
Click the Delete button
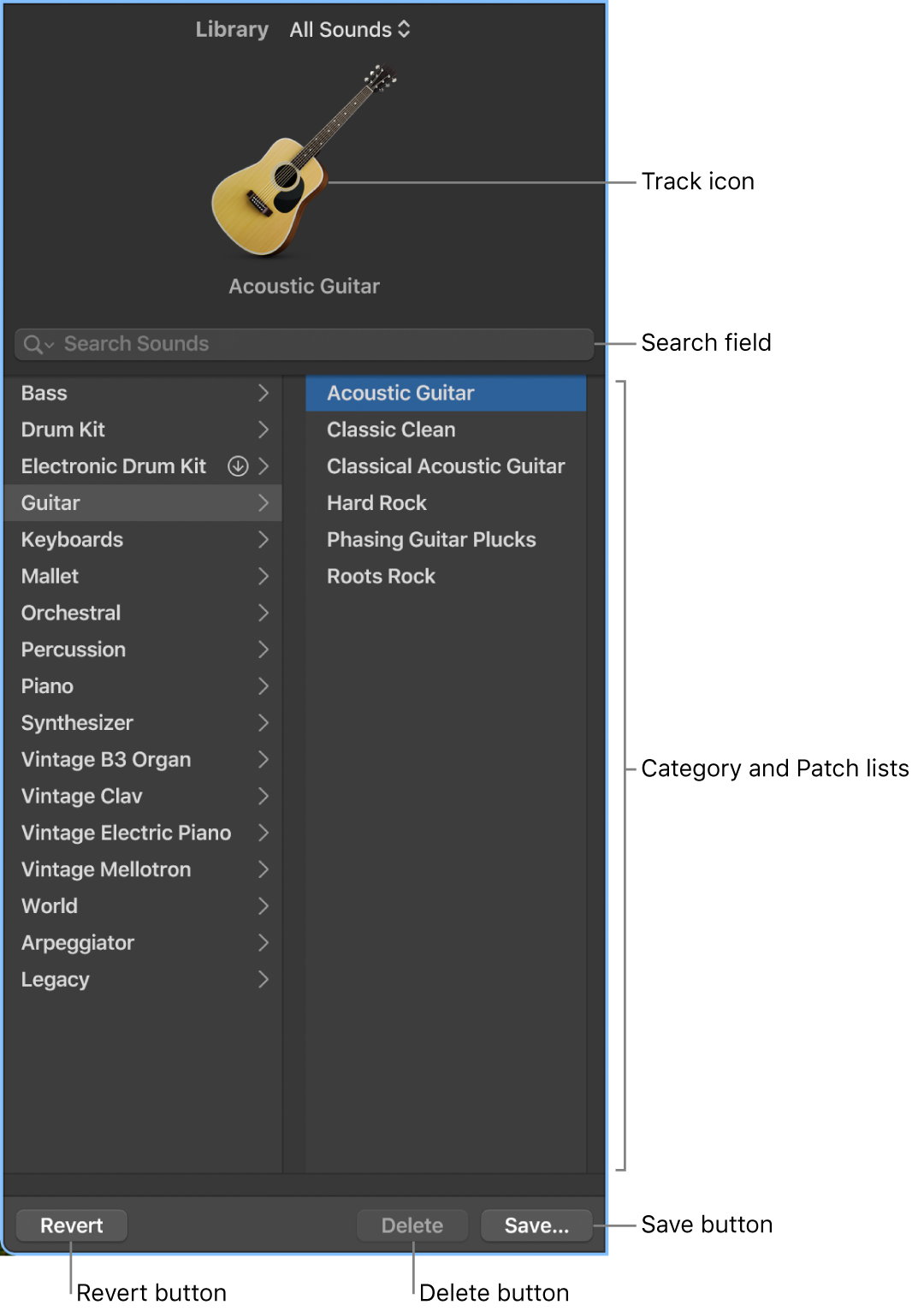coord(412,1225)
